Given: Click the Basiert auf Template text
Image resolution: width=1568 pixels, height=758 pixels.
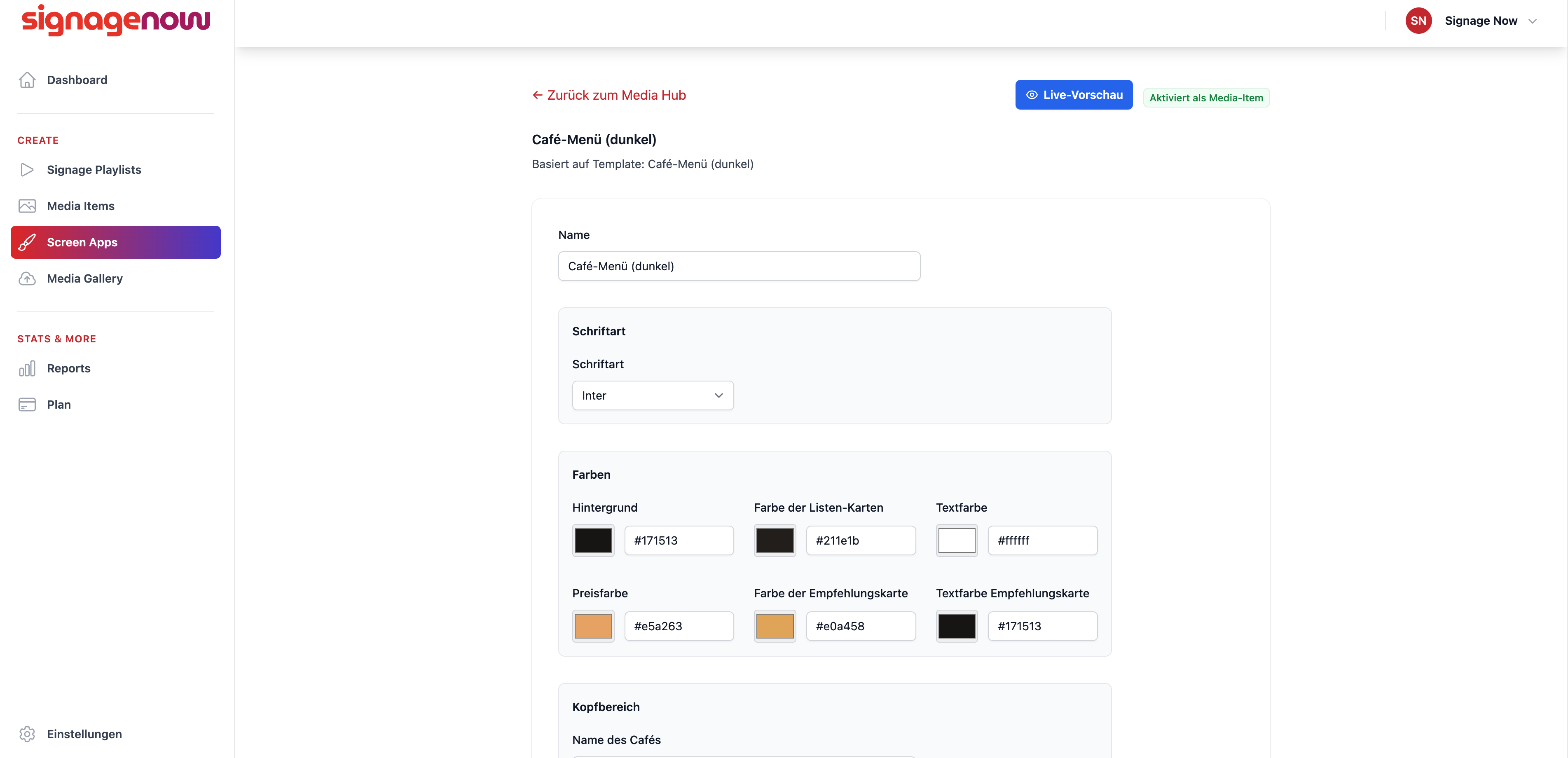Looking at the screenshot, I should (642, 164).
